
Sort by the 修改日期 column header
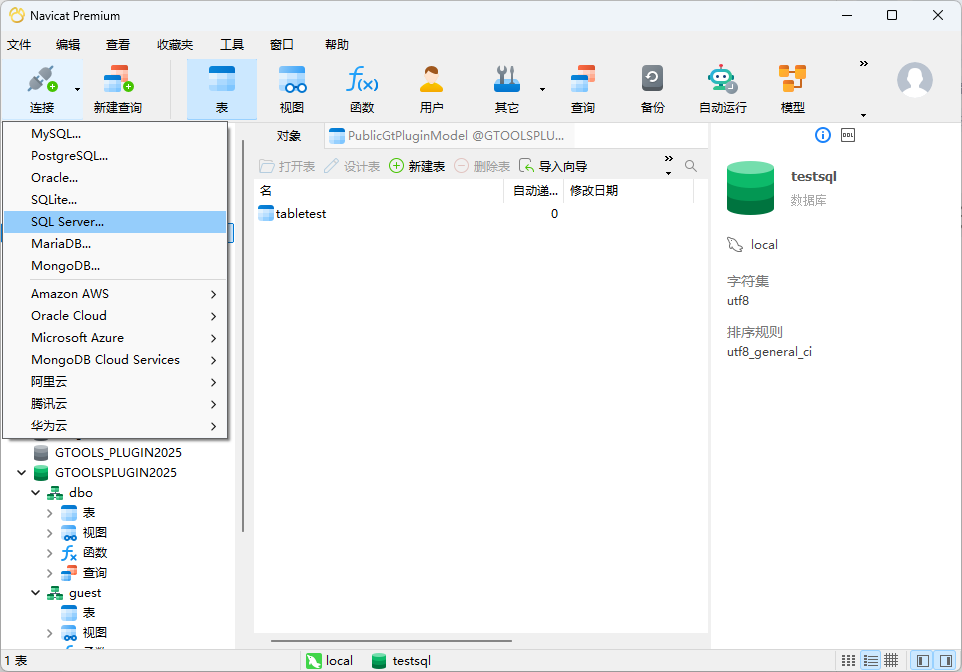628,191
